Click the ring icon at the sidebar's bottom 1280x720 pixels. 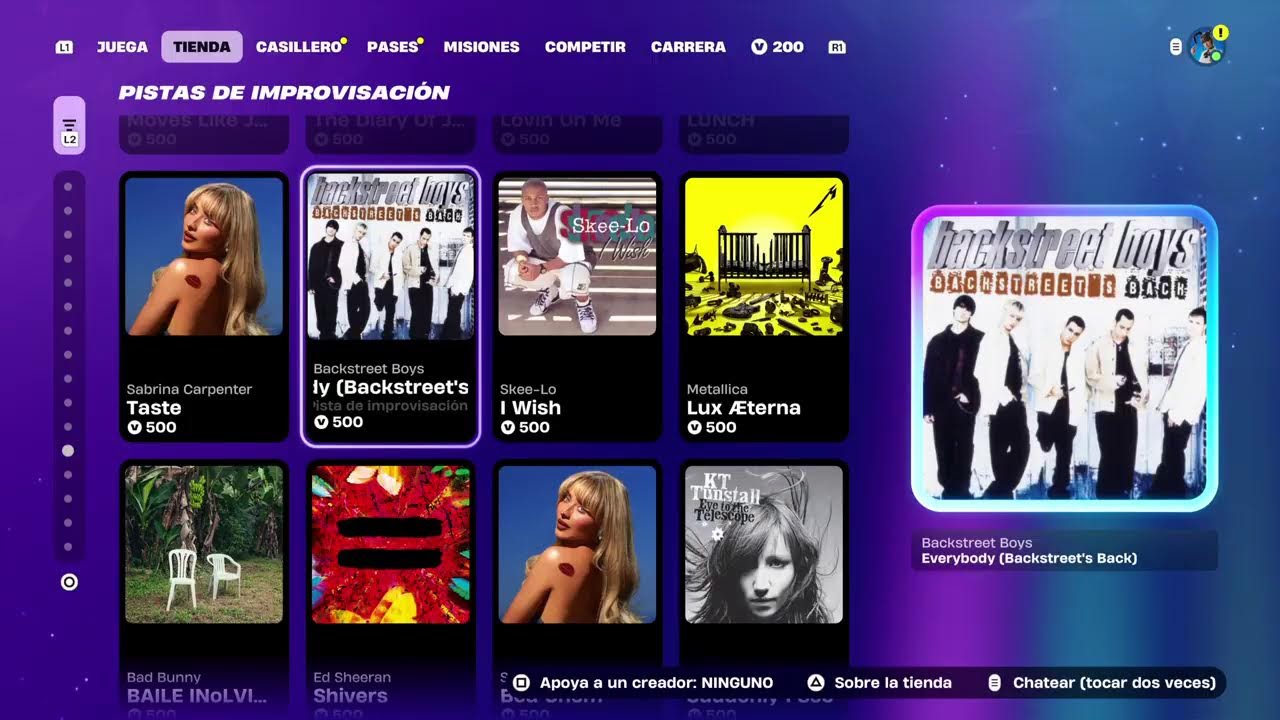click(69, 582)
